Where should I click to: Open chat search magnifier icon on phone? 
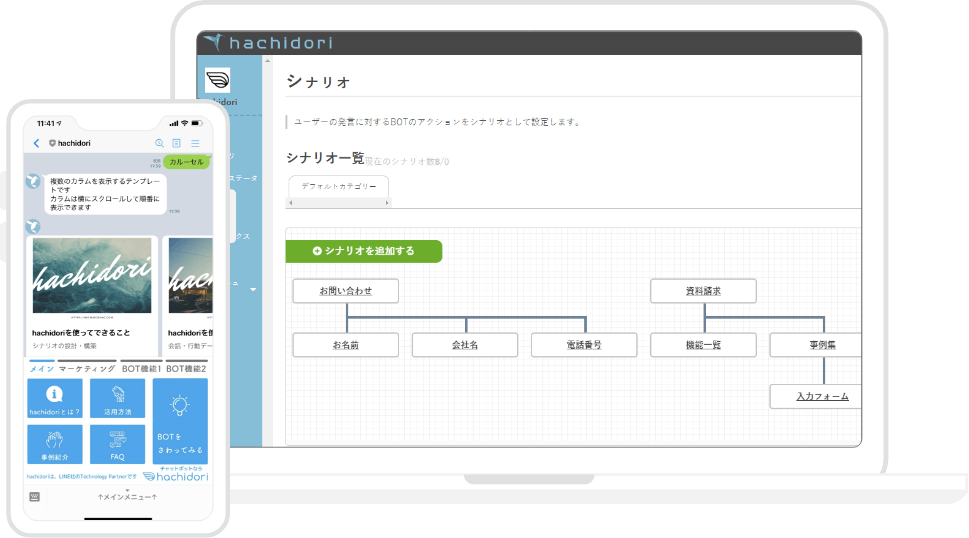coord(159,143)
